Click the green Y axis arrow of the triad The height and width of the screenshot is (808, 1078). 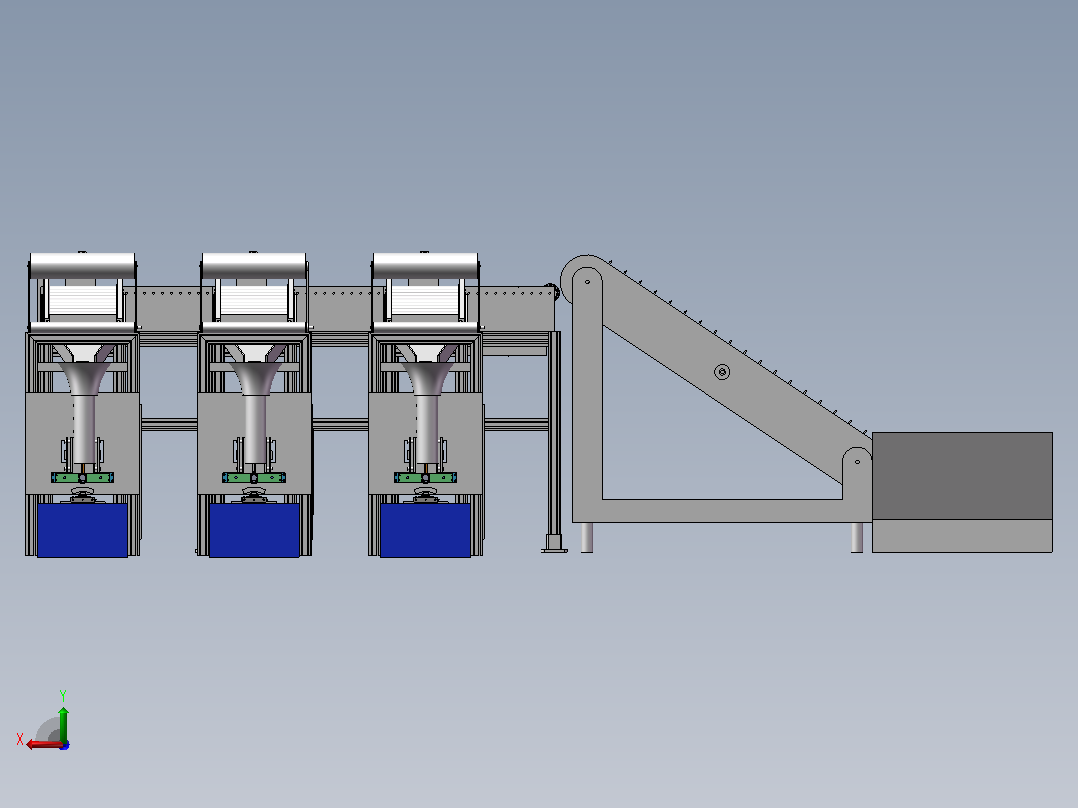pos(63,724)
